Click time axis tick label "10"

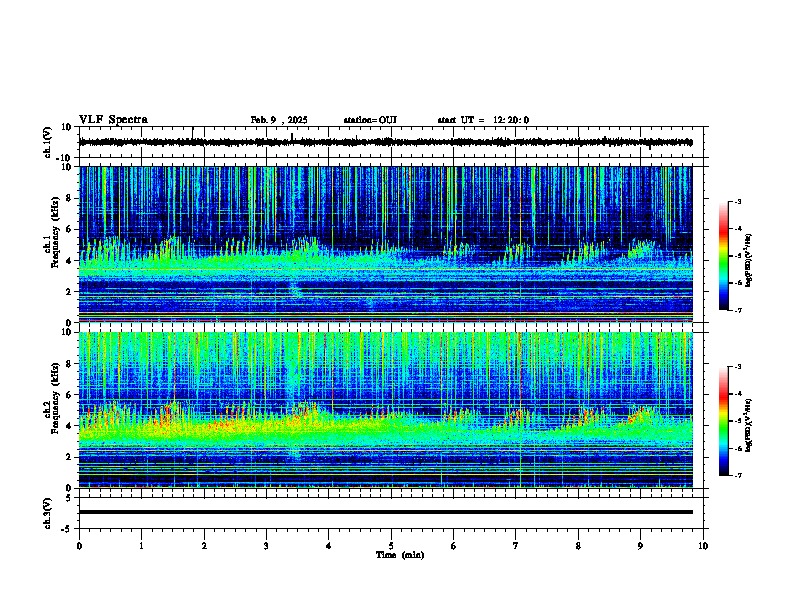click(703, 546)
